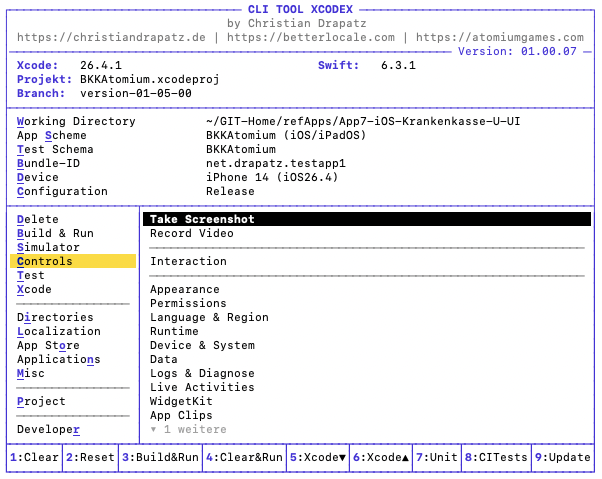The height and width of the screenshot is (479, 602).
Task: Select the App Scheme setting
Action: (x=52, y=135)
